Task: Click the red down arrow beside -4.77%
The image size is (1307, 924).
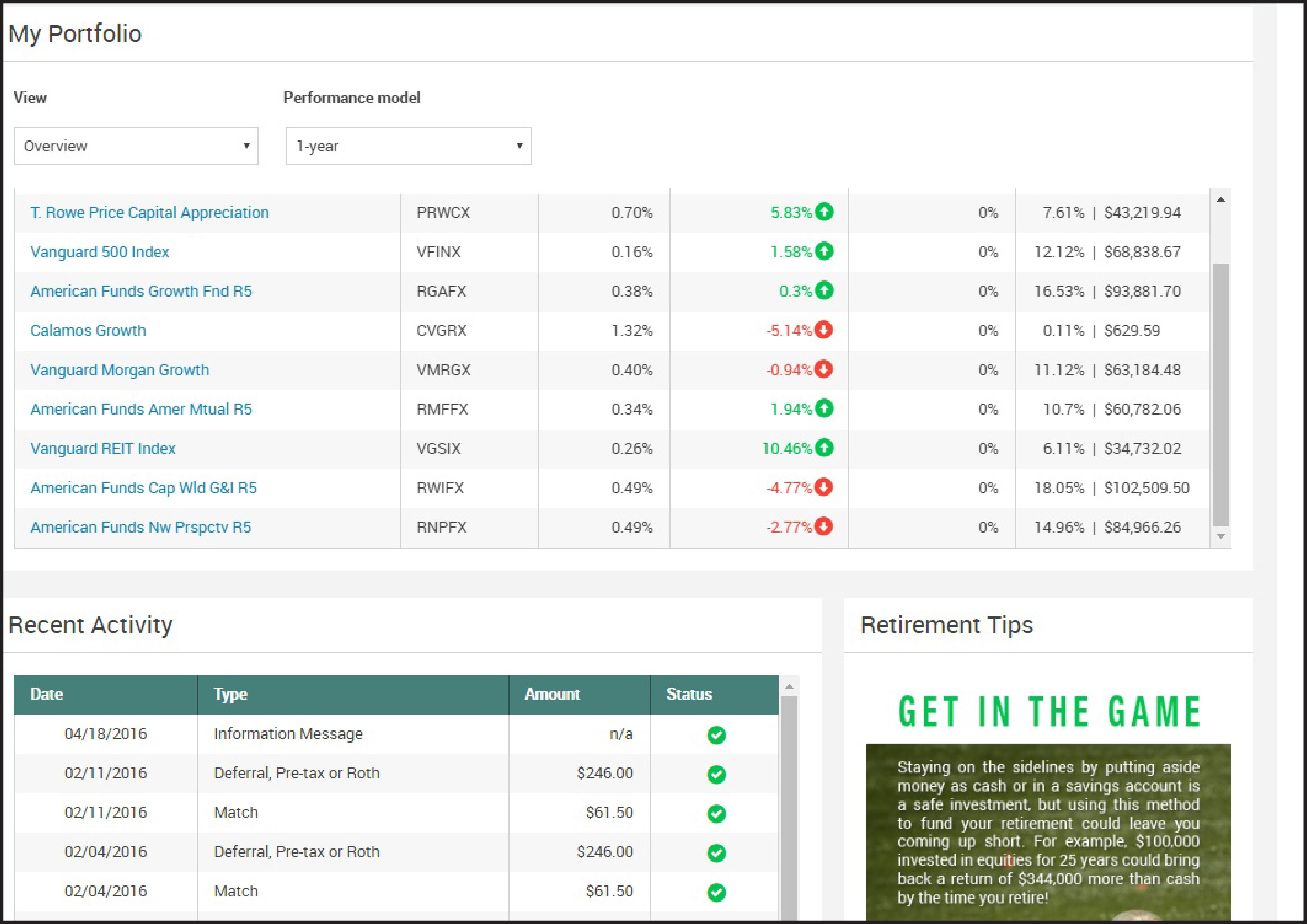Action: pyautogui.click(x=824, y=487)
